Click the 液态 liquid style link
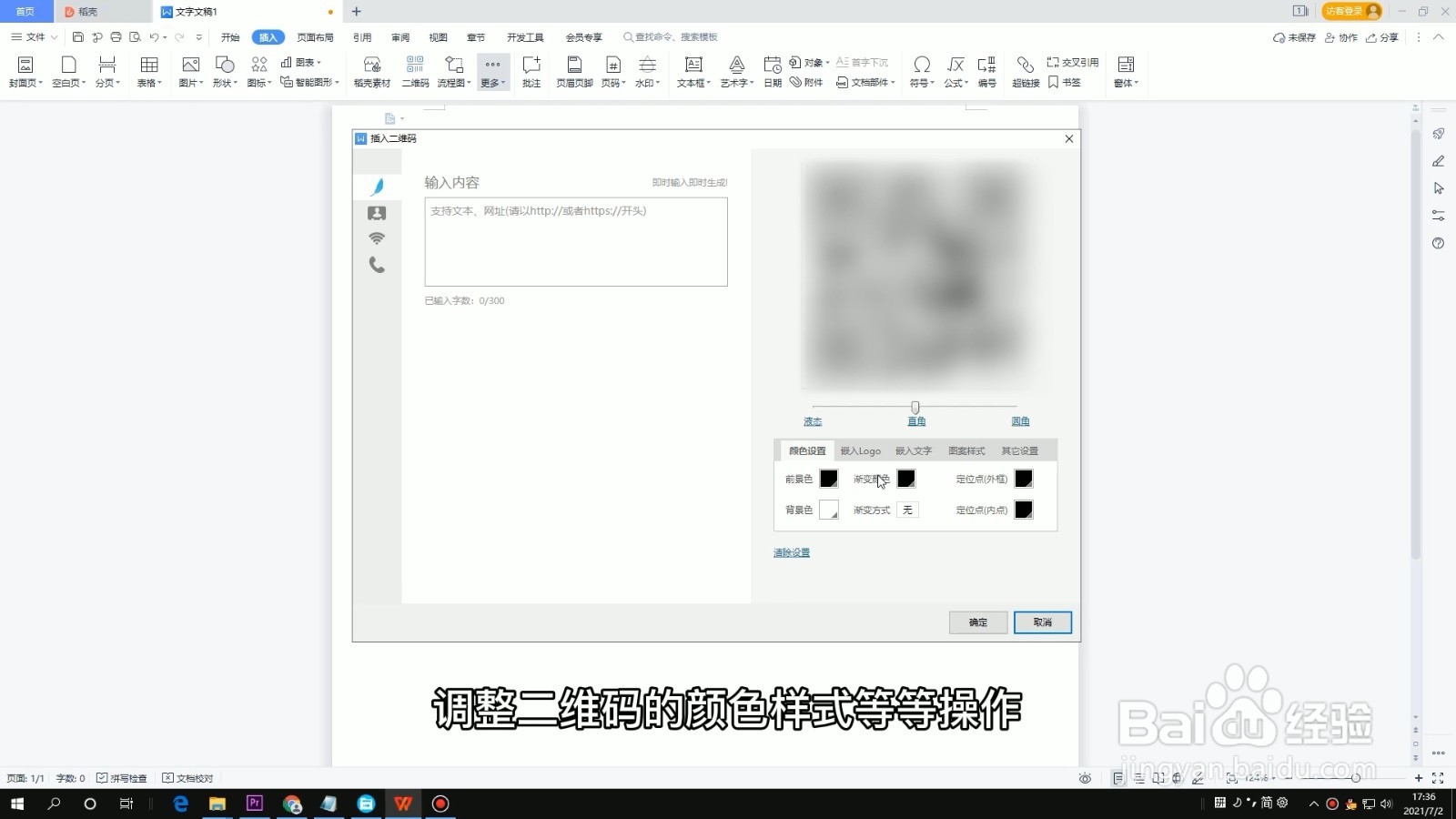 [813, 421]
